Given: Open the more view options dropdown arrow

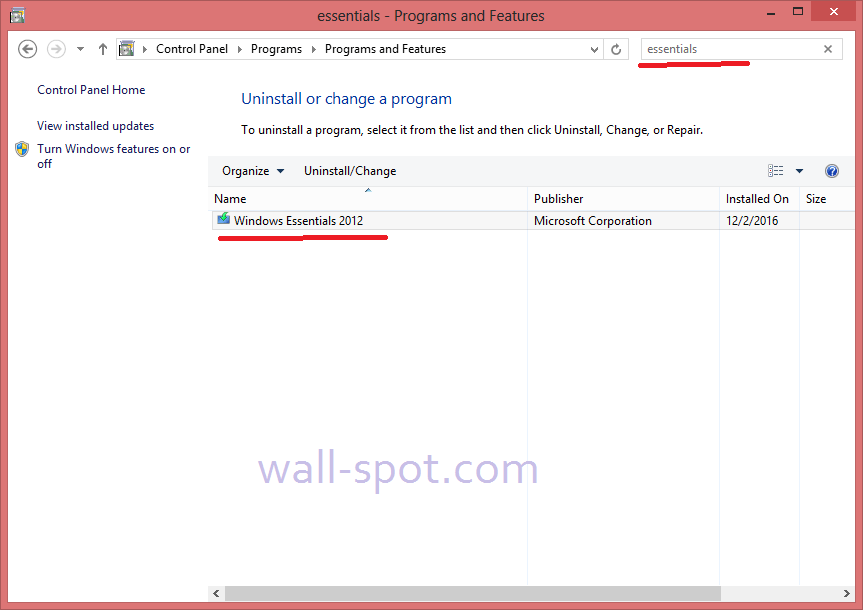Looking at the screenshot, I should pyautogui.click(x=799, y=171).
